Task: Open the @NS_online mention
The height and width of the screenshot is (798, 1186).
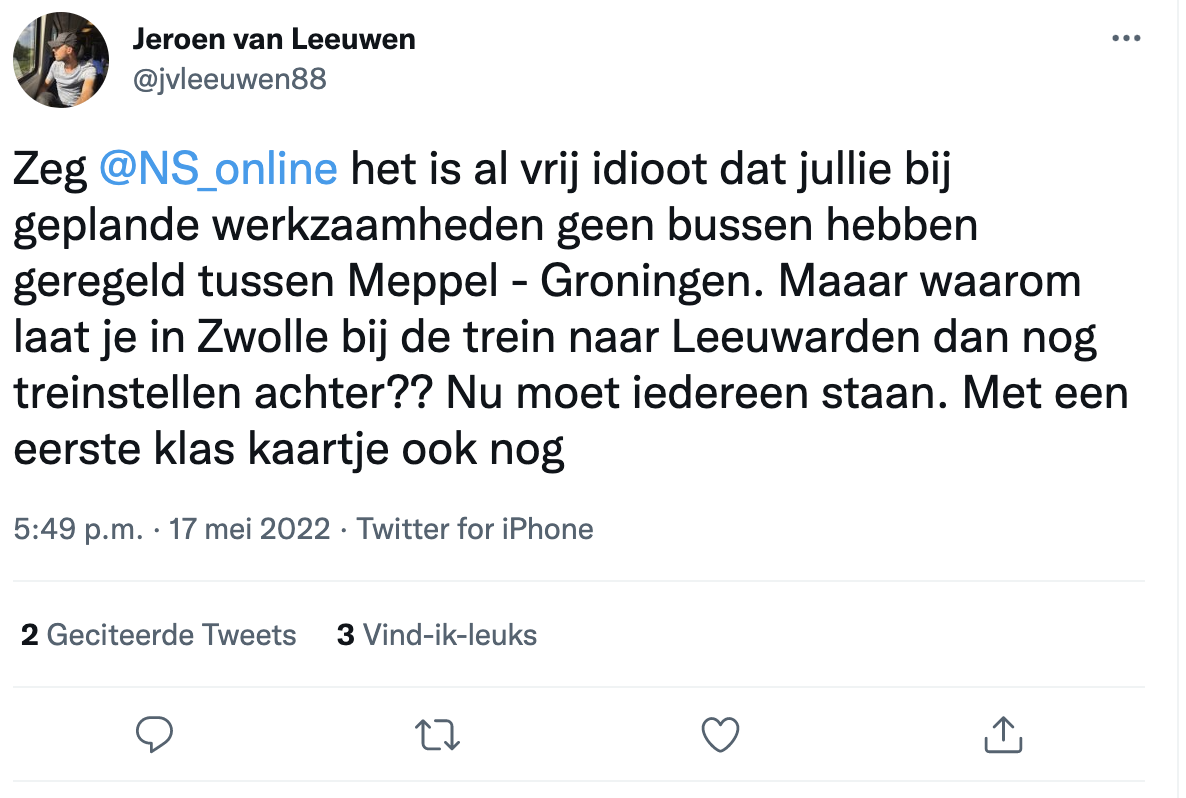Action: pyautogui.click(x=218, y=169)
